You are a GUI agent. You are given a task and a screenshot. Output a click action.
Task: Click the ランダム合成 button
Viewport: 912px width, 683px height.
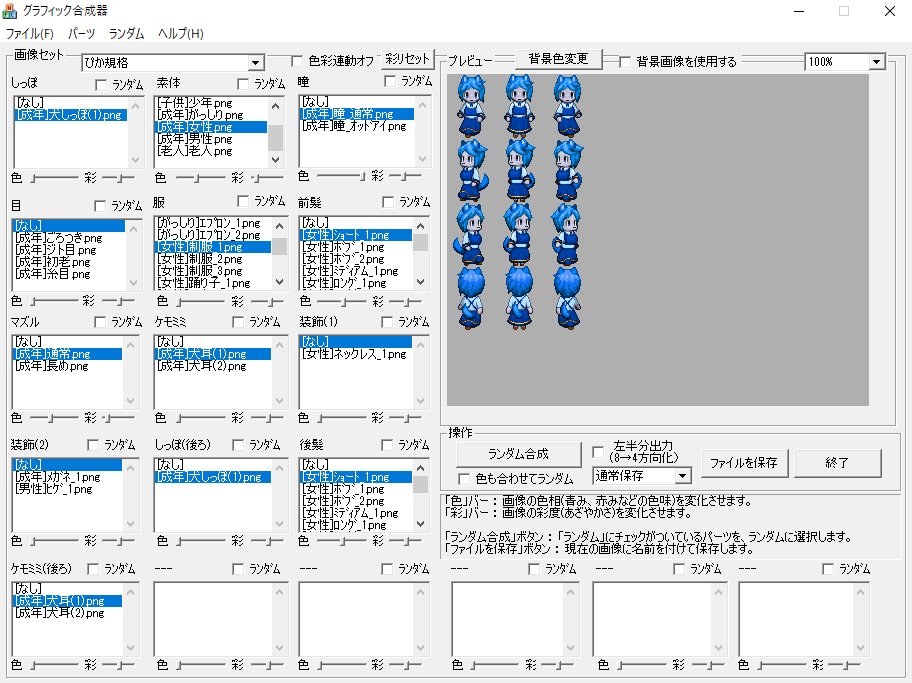(x=518, y=454)
